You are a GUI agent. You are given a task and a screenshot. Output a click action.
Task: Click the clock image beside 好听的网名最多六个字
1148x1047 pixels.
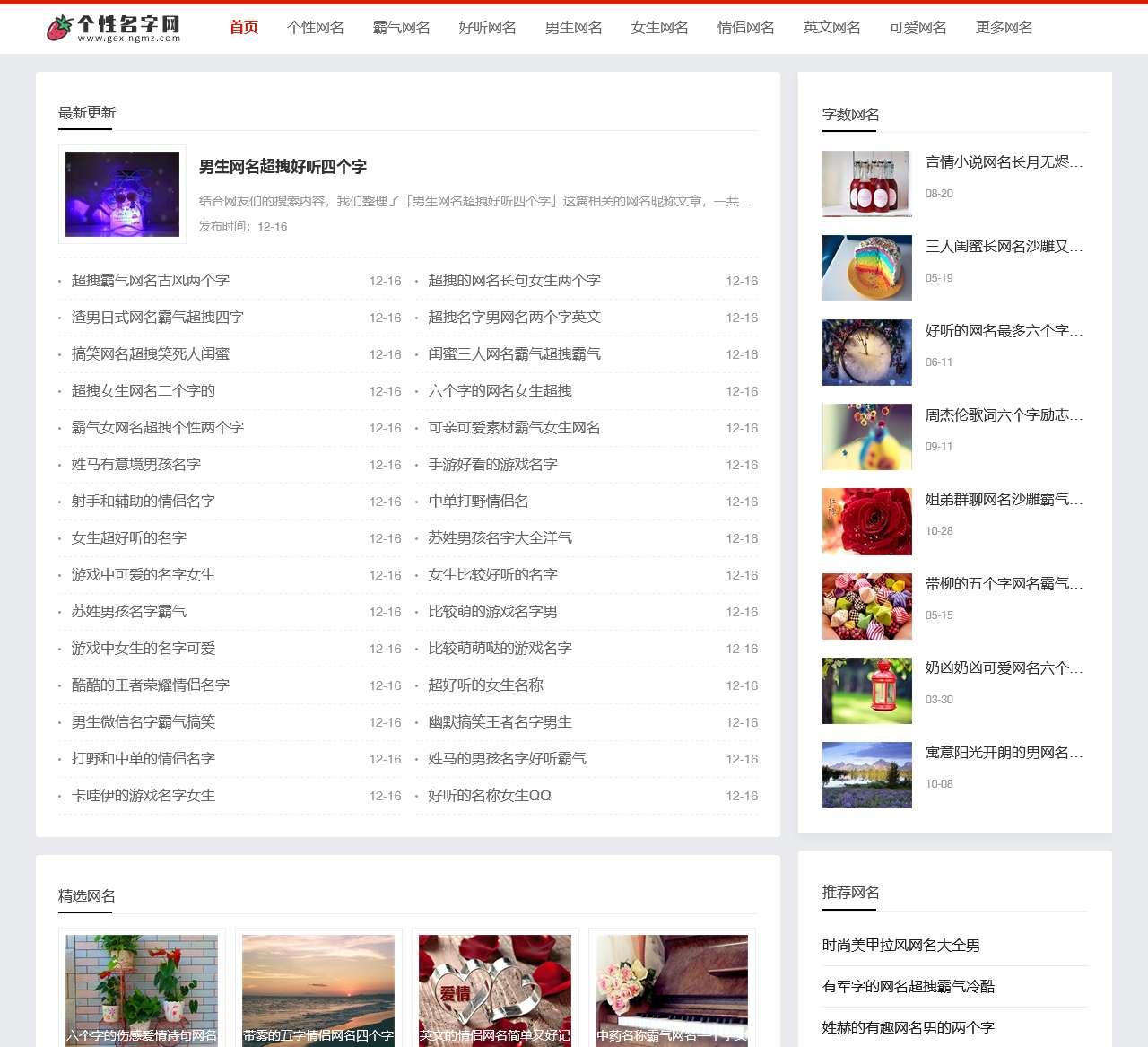pyautogui.click(x=866, y=352)
